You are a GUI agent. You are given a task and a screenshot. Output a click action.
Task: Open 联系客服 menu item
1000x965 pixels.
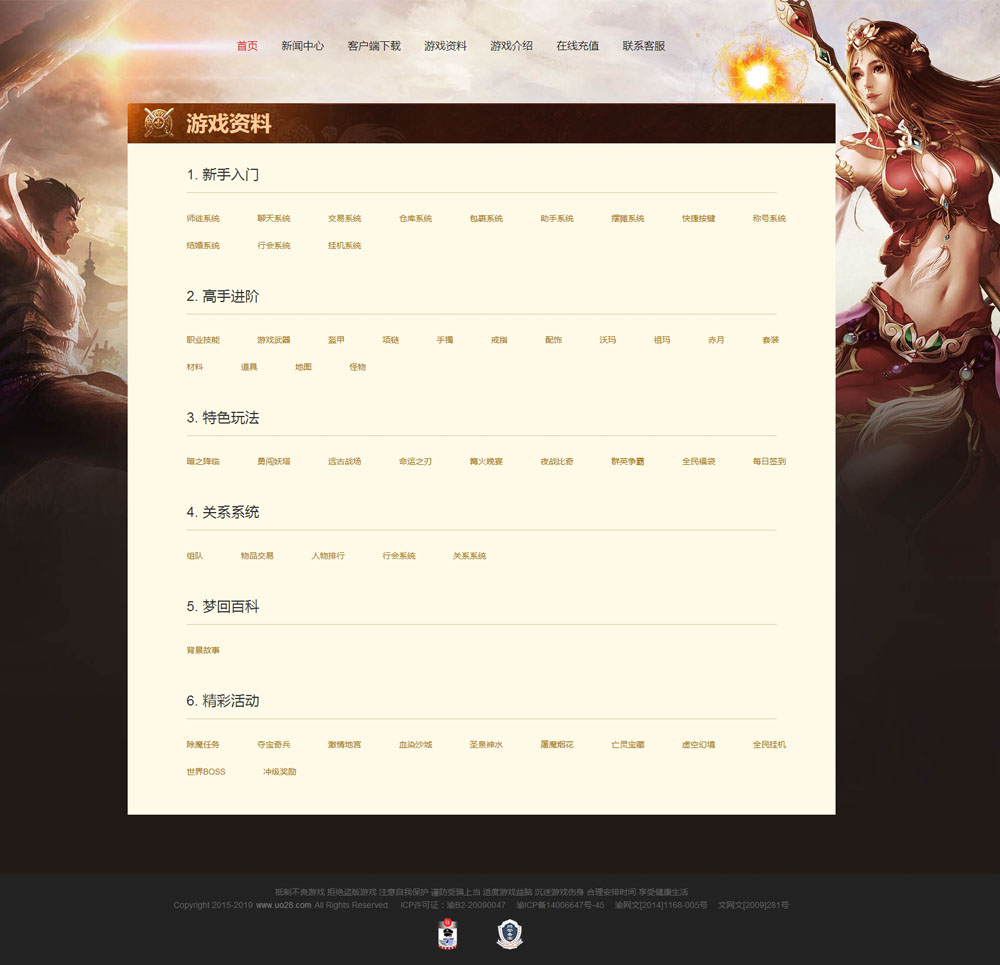pos(643,46)
